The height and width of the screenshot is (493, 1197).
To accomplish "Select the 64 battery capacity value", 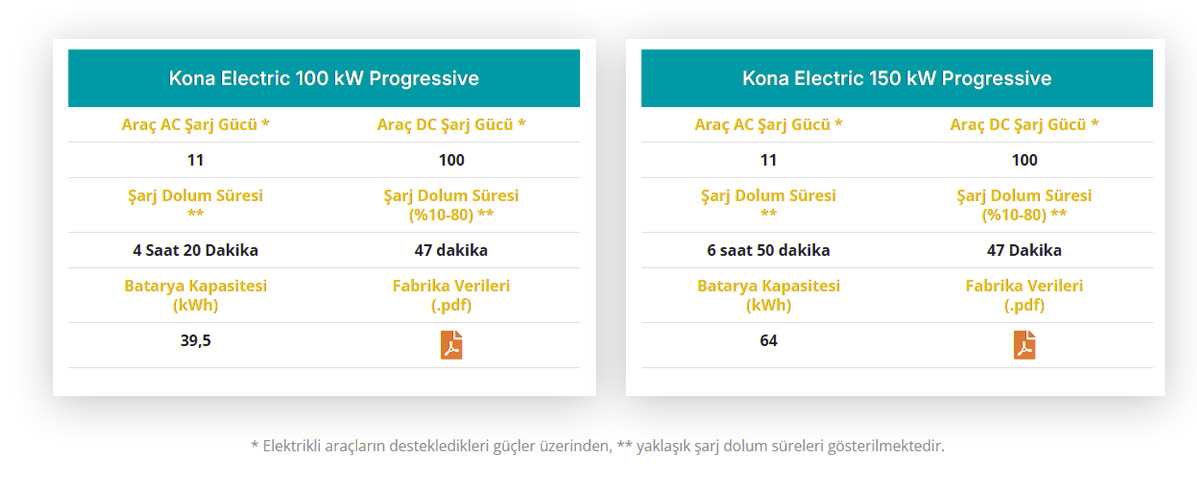I will click(769, 340).
